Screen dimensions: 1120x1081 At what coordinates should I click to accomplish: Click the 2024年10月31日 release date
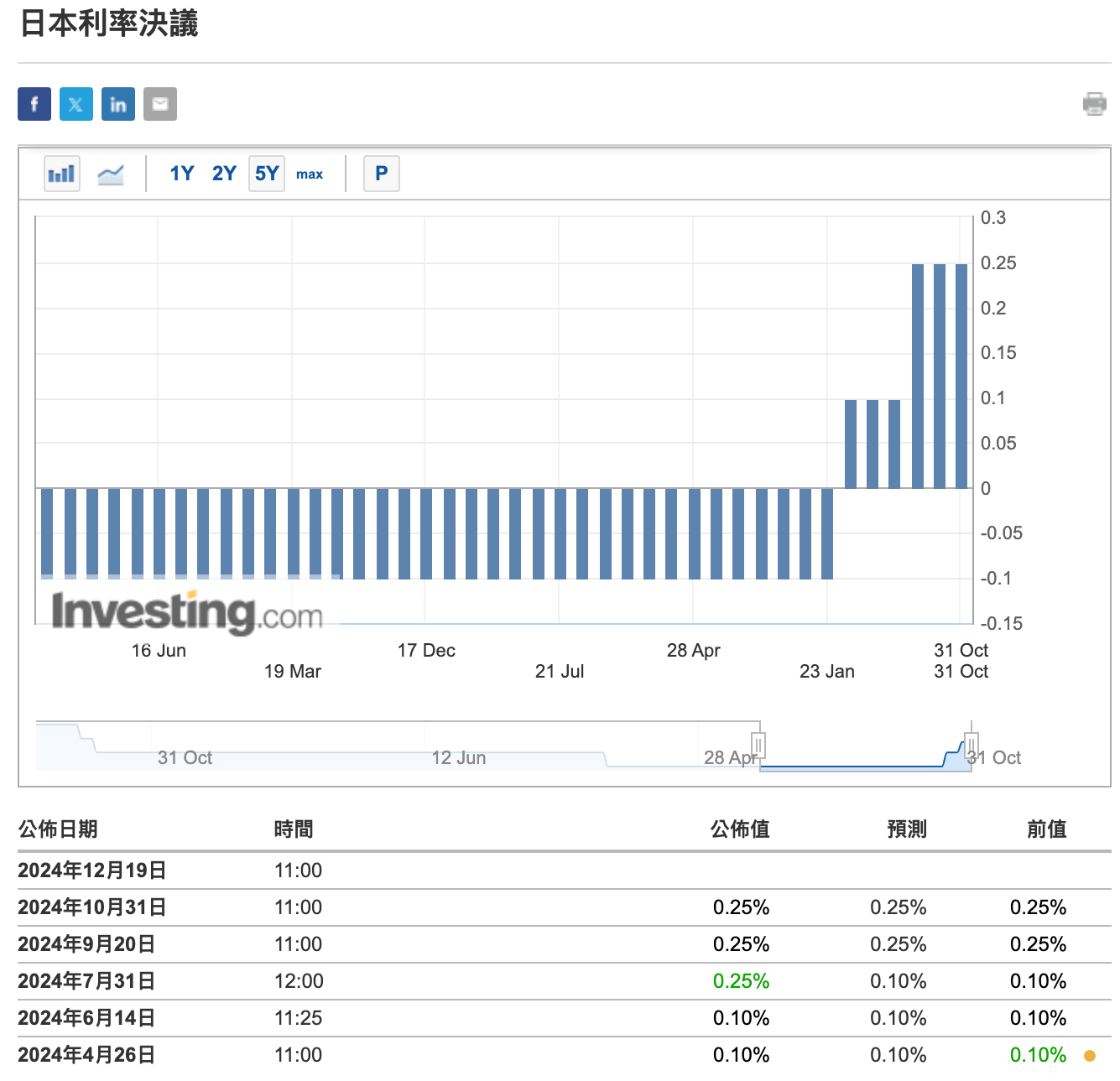click(x=92, y=907)
